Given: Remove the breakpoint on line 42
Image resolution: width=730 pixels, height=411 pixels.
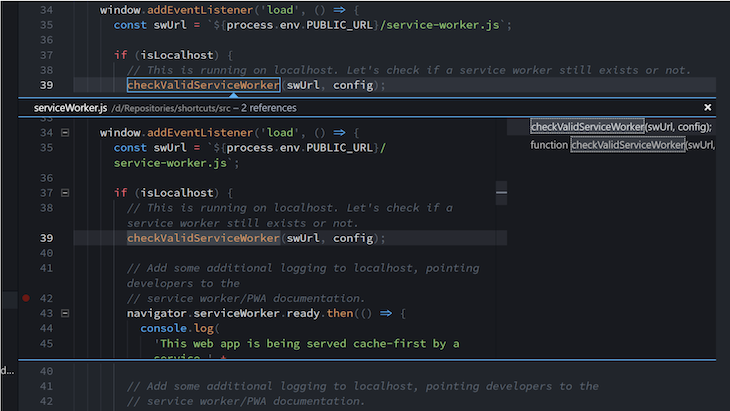Looking at the screenshot, I should pos(26,298).
